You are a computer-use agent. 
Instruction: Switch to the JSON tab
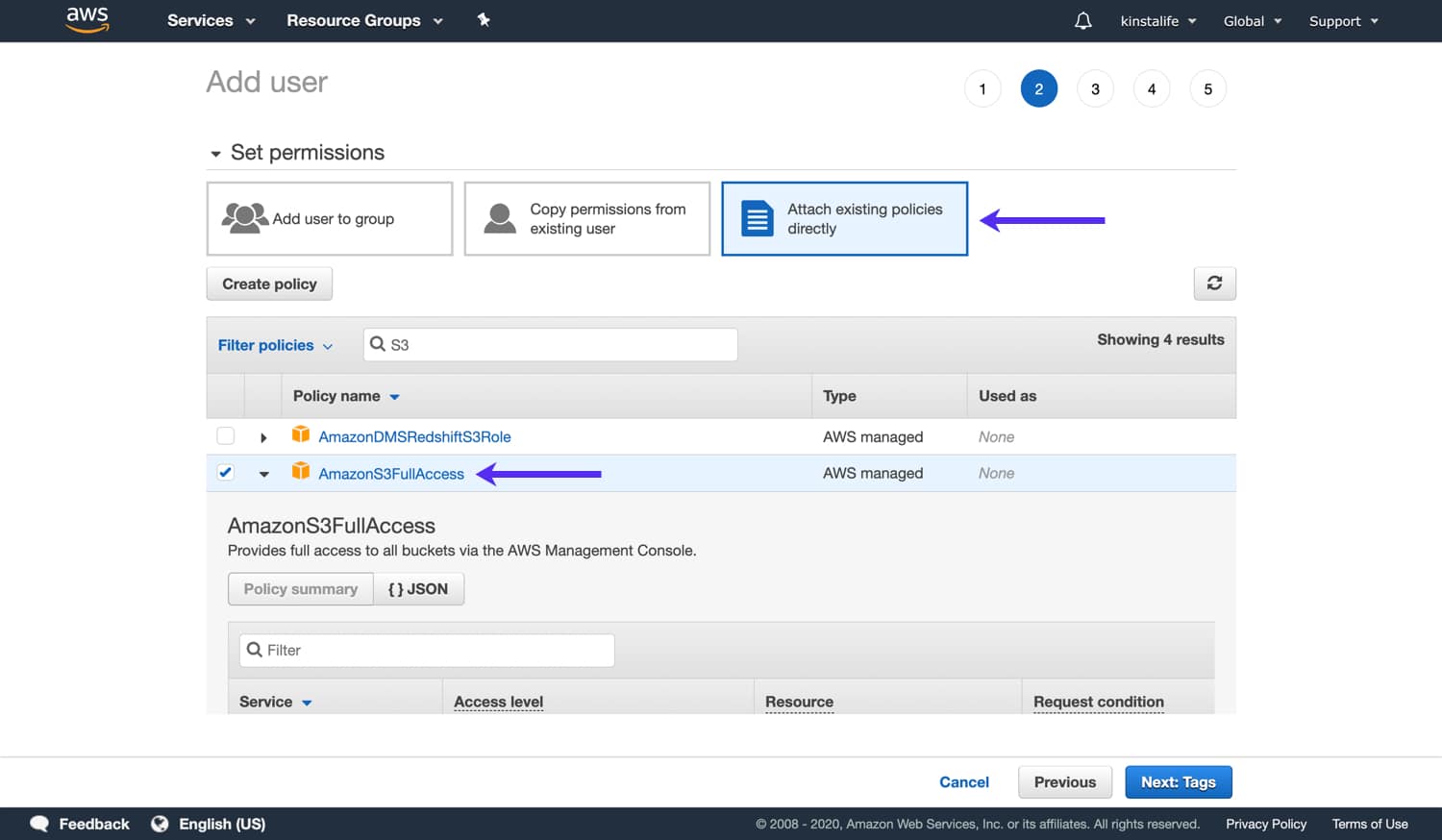[418, 588]
